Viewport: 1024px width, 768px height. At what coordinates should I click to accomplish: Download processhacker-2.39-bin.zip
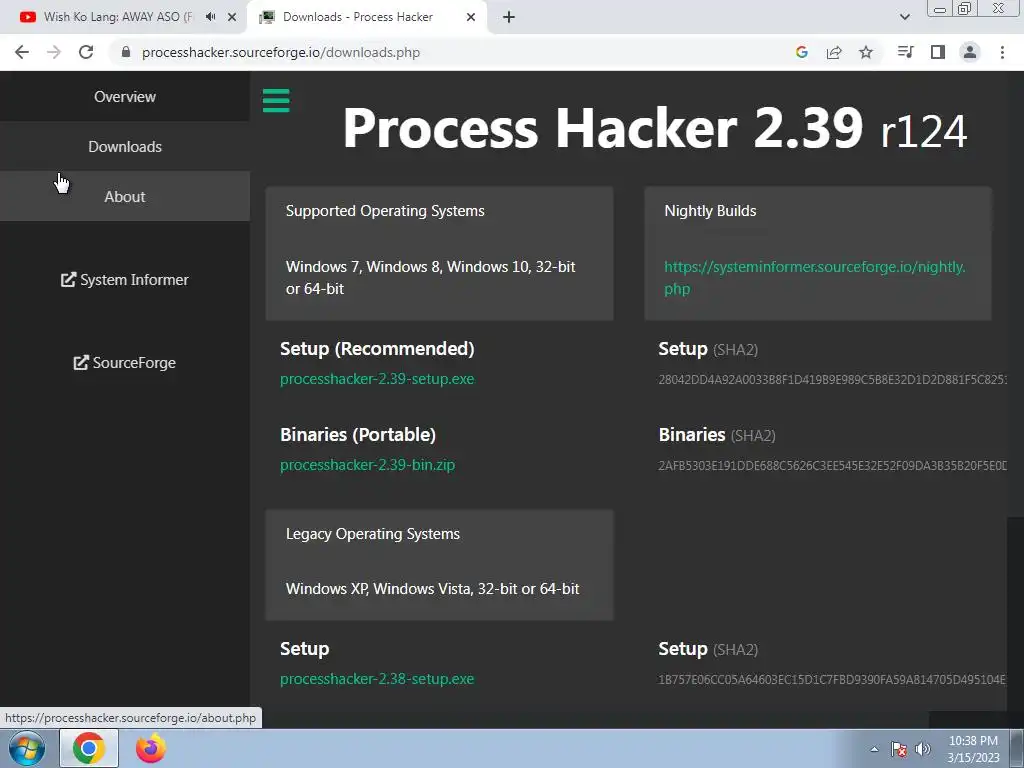[x=367, y=465]
